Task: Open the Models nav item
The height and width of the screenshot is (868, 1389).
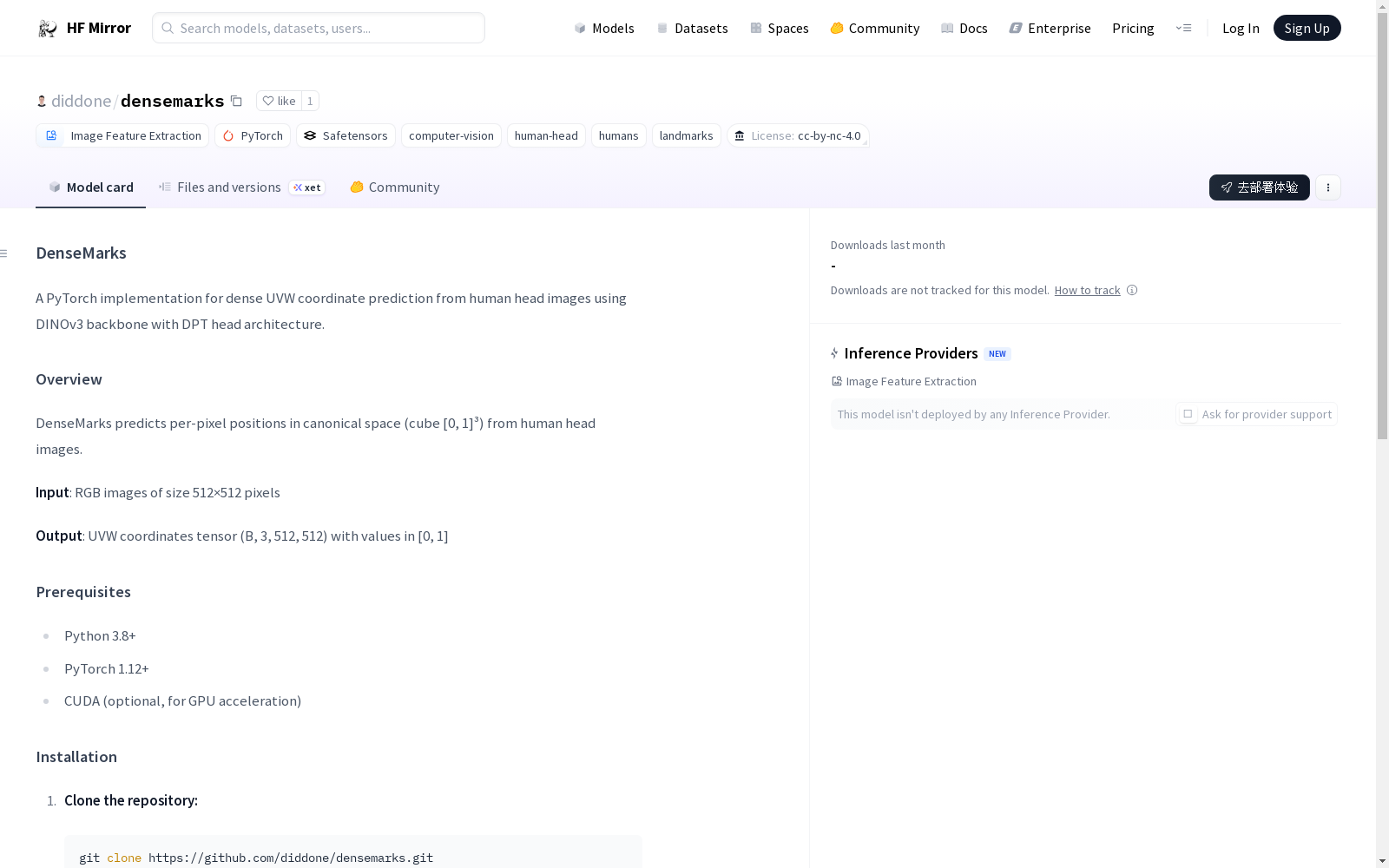Action: (604, 28)
